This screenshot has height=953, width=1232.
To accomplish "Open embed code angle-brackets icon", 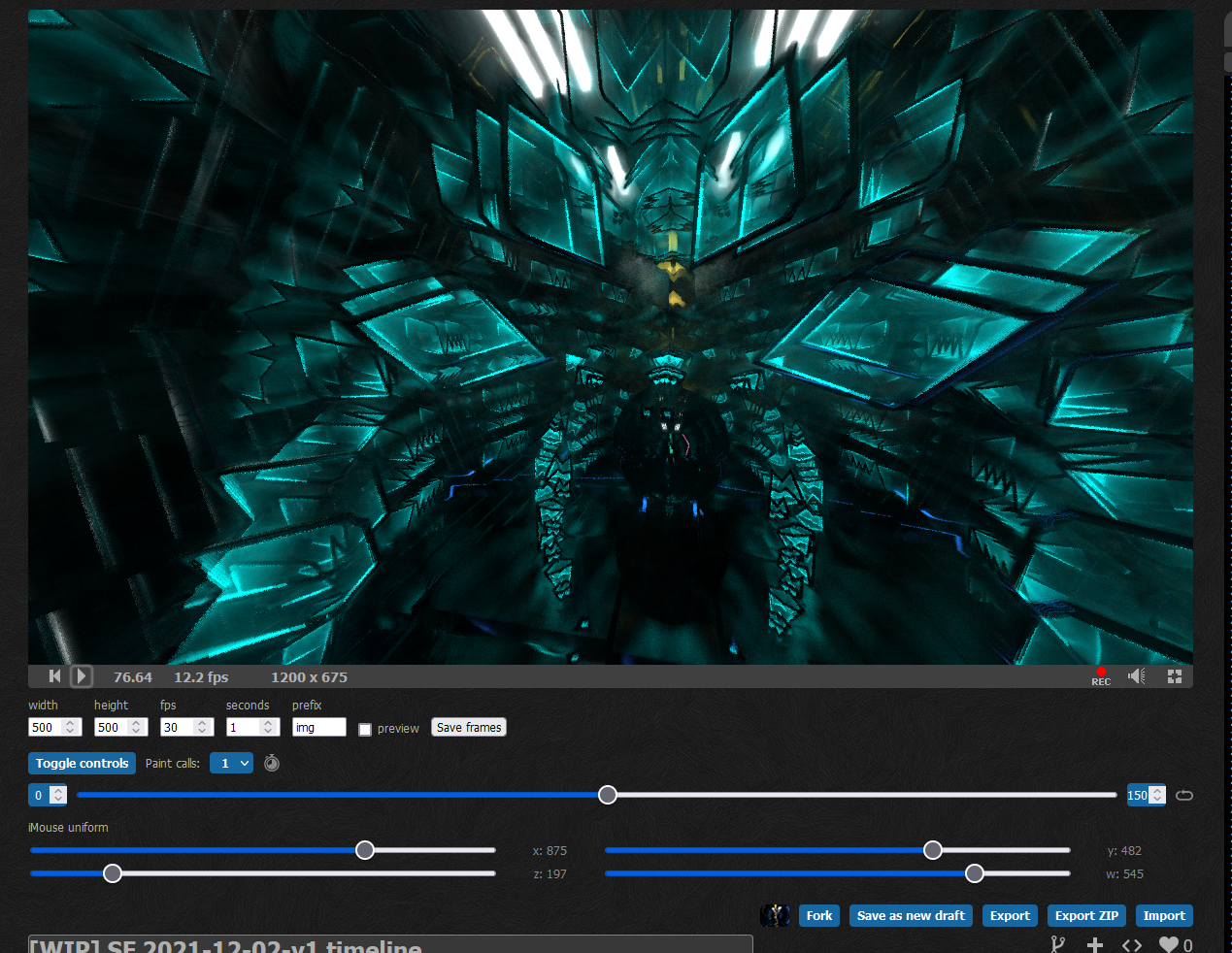I will [x=1131, y=944].
